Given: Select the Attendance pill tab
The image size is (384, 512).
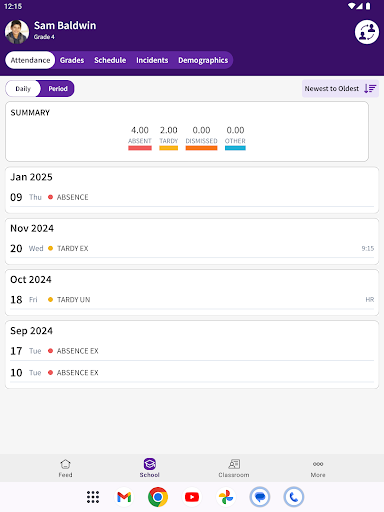Looking at the screenshot, I should point(30,60).
